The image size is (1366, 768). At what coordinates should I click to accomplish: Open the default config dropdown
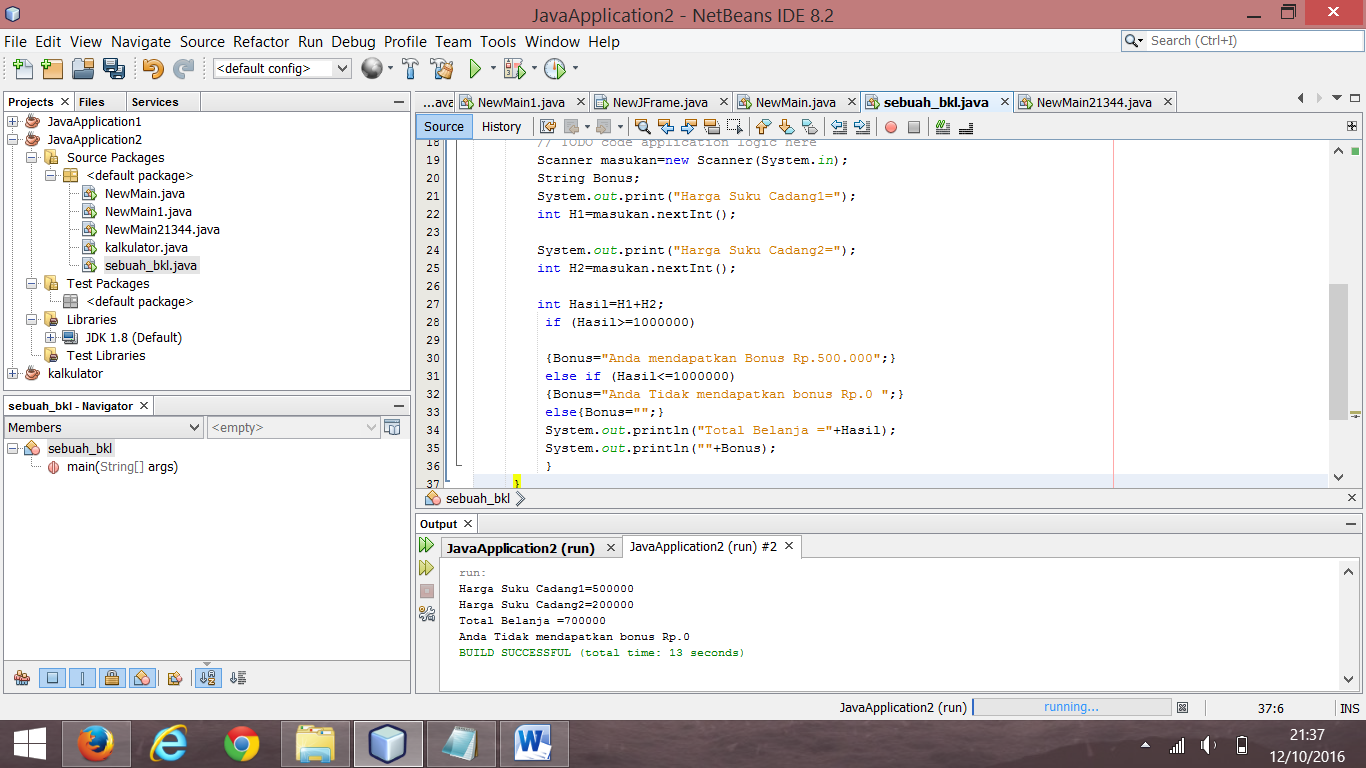282,69
